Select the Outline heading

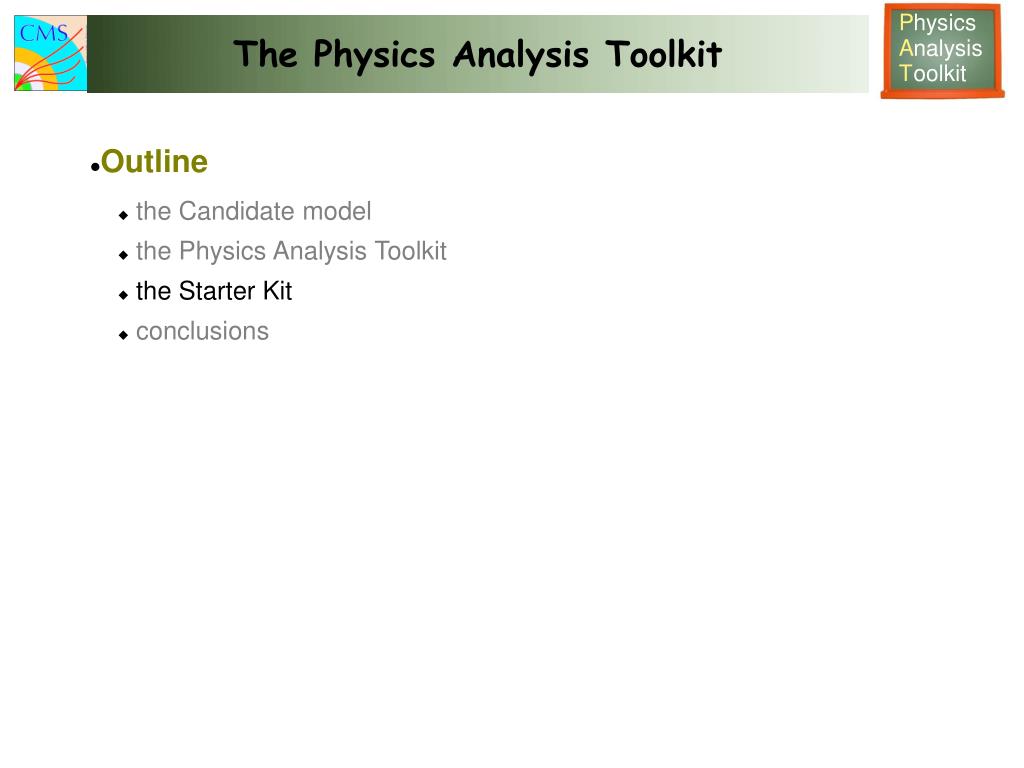pyautogui.click(x=154, y=161)
